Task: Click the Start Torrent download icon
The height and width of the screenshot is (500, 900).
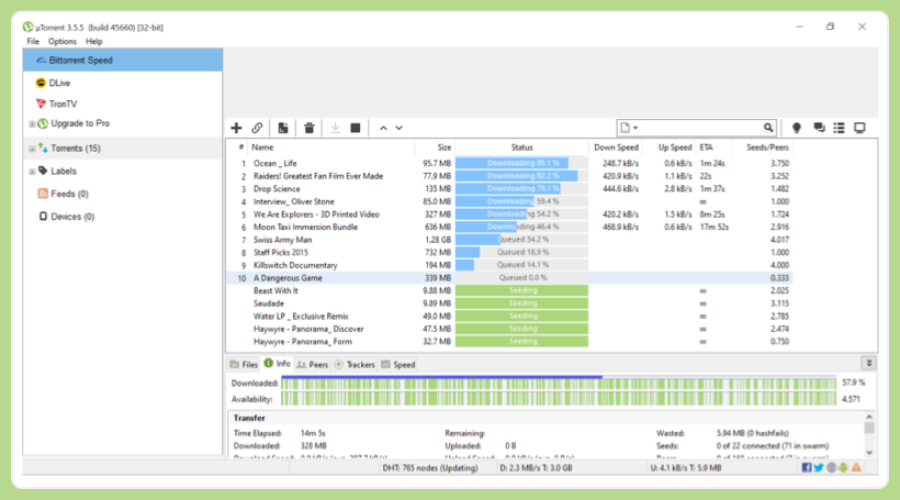Action: (335, 127)
